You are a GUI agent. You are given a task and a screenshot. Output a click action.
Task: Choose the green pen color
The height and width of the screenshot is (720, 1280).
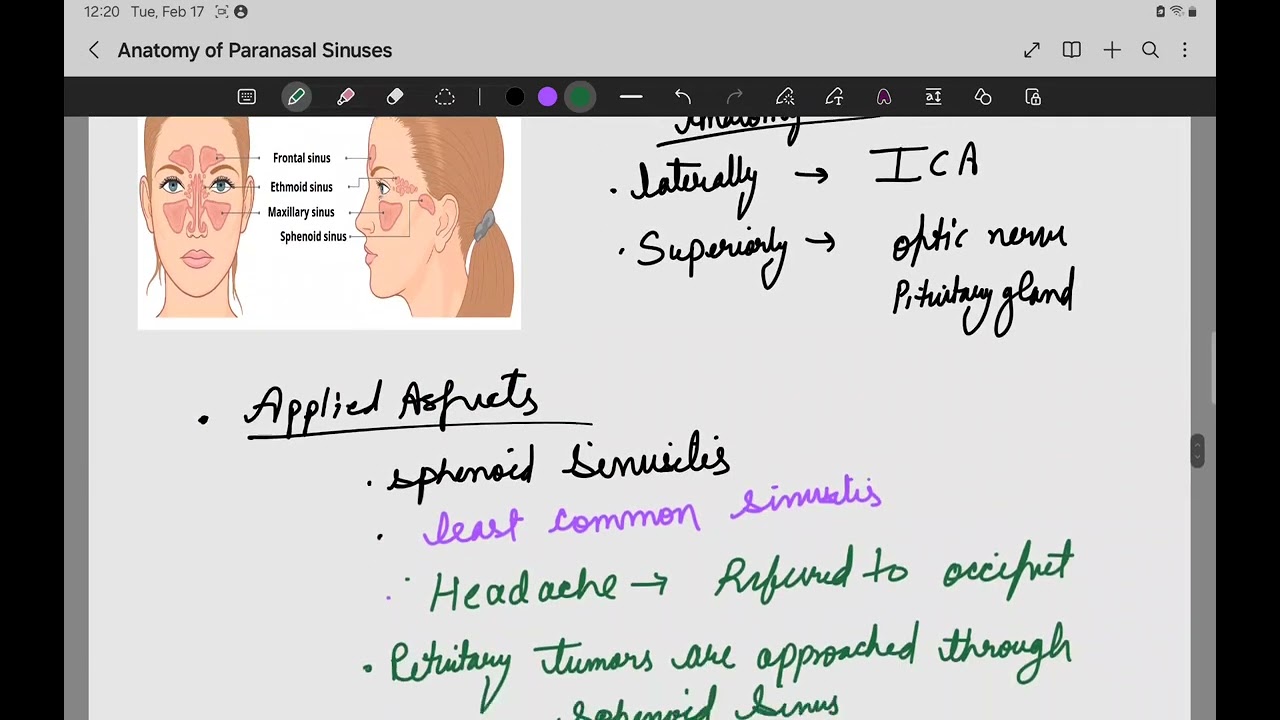pos(580,97)
